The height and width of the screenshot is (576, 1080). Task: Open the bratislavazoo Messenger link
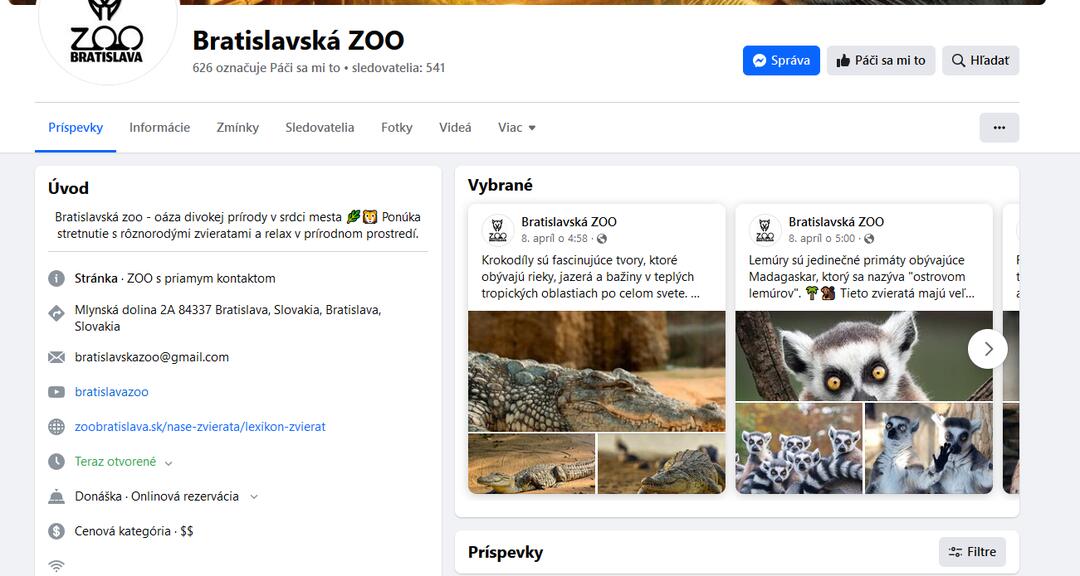[x=111, y=392]
